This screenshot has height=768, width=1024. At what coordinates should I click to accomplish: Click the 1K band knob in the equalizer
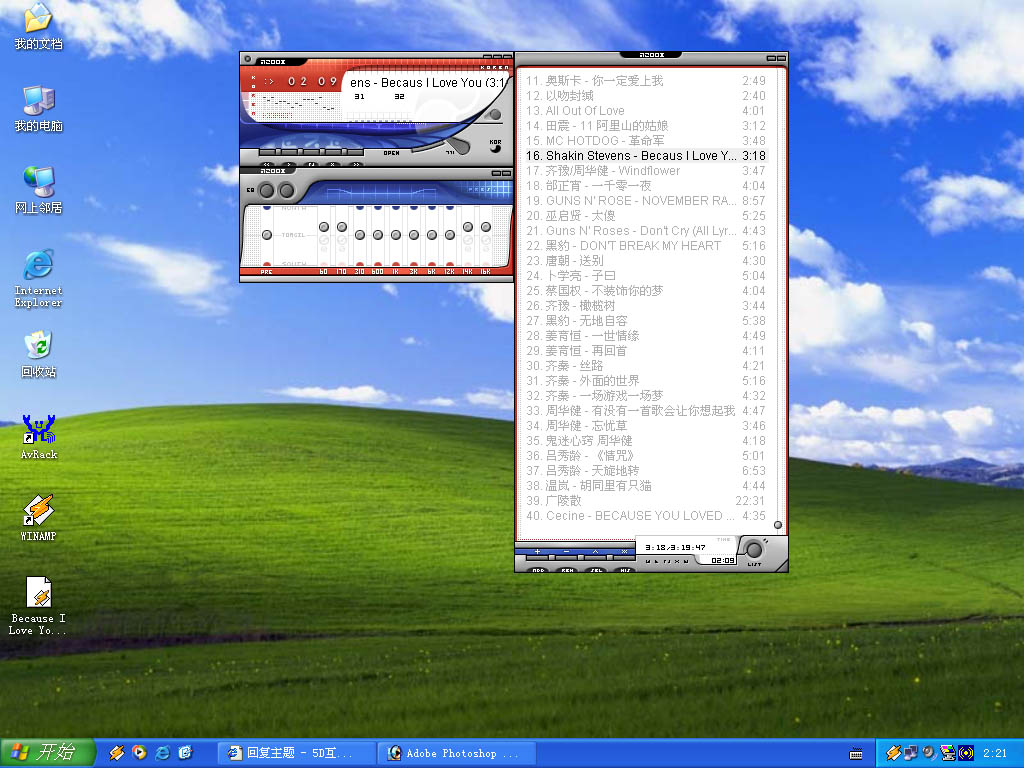pos(396,234)
